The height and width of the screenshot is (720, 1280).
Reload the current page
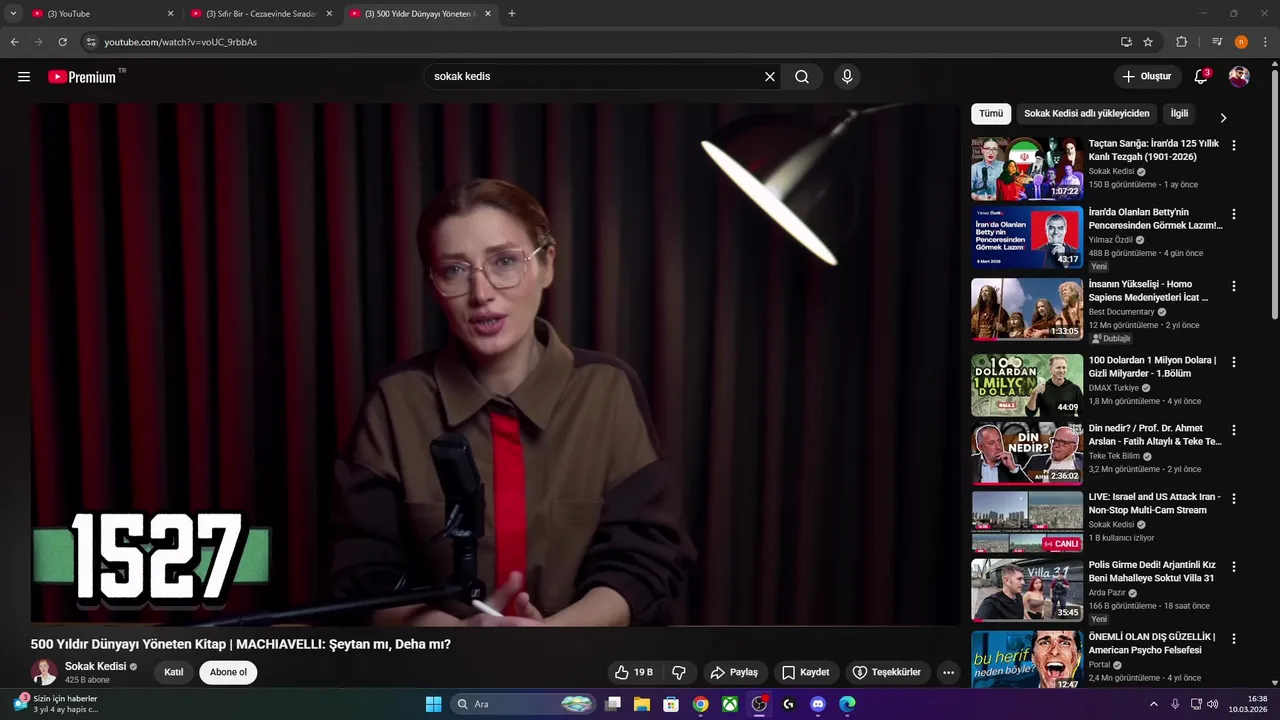[62, 42]
